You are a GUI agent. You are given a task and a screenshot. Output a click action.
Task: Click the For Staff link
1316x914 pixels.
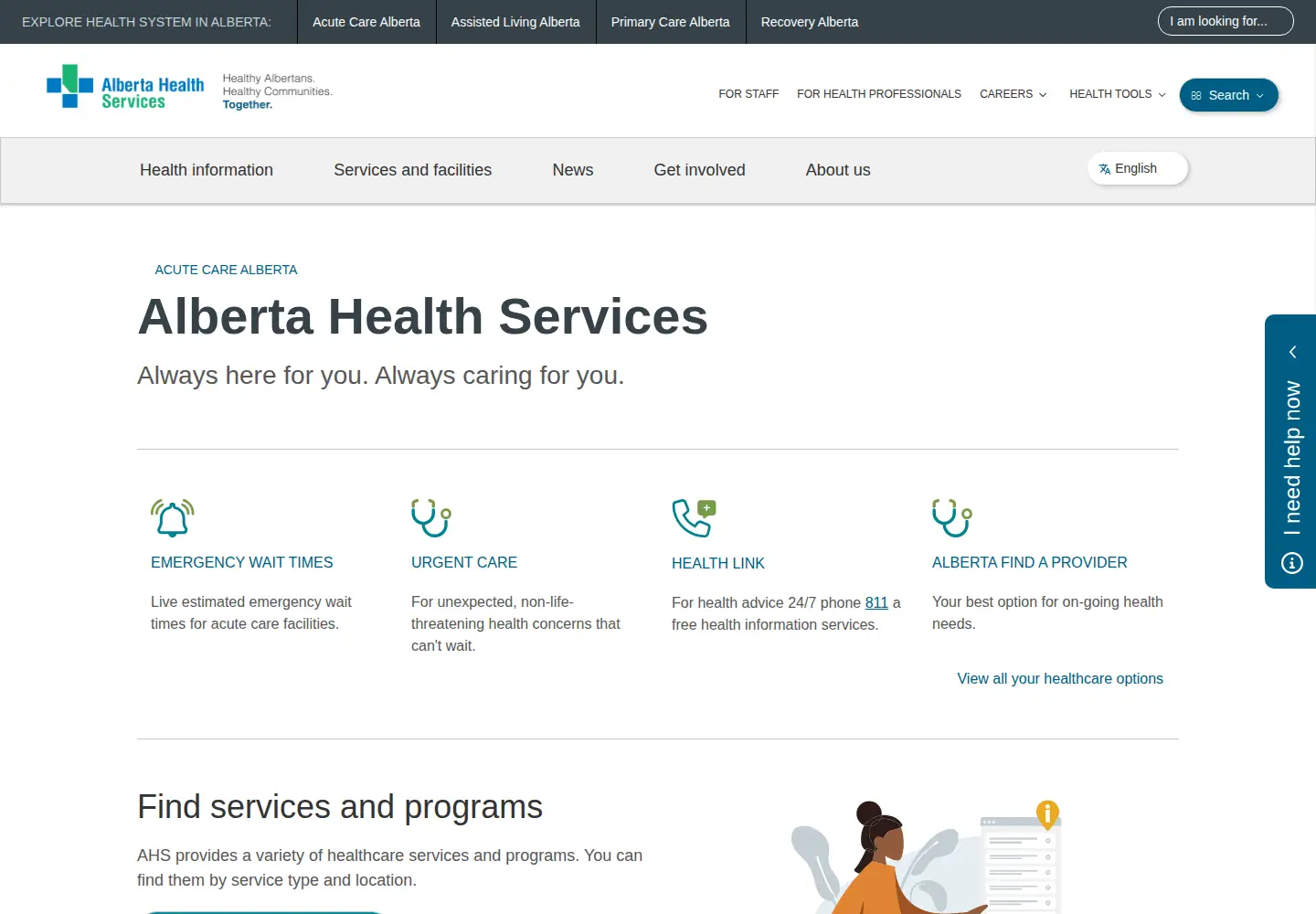pyautogui.click(x=748, y=94)
